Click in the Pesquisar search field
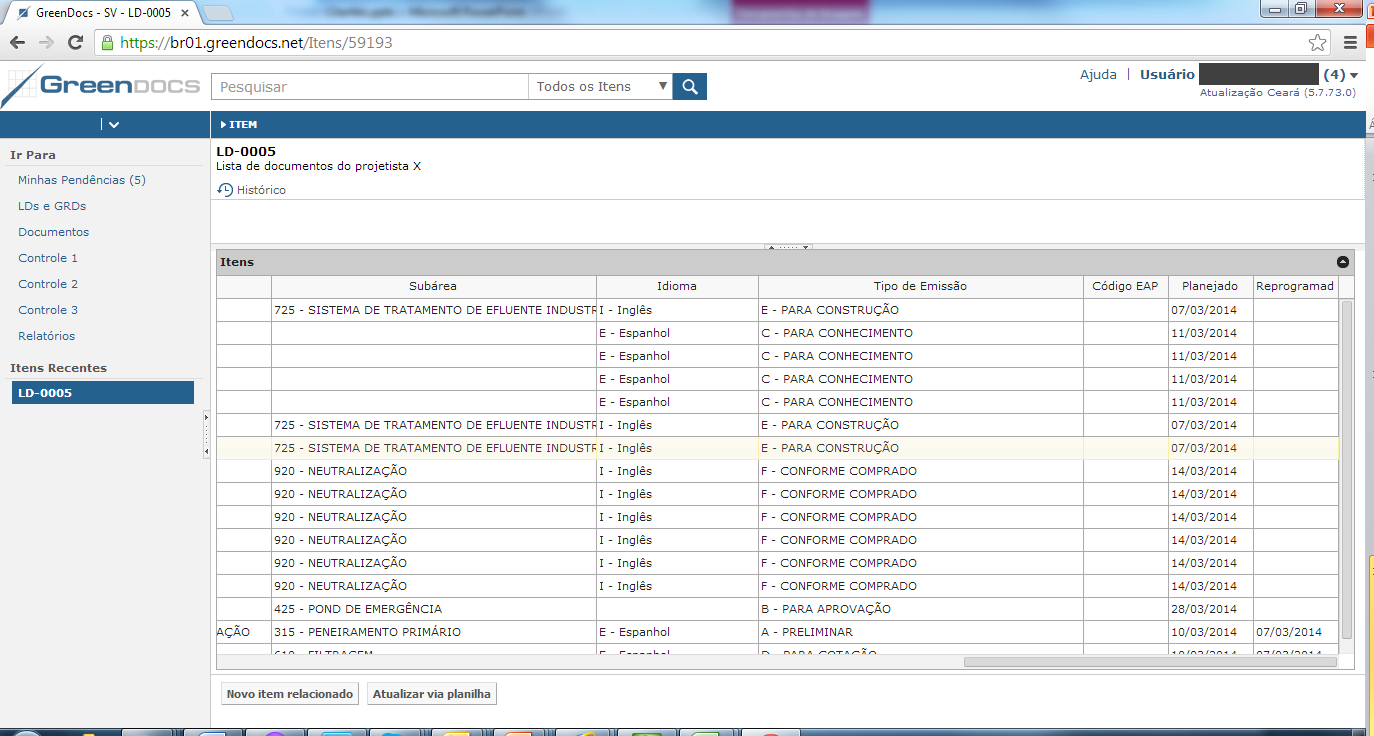1374x736 pixels. (x=370, y=87)
